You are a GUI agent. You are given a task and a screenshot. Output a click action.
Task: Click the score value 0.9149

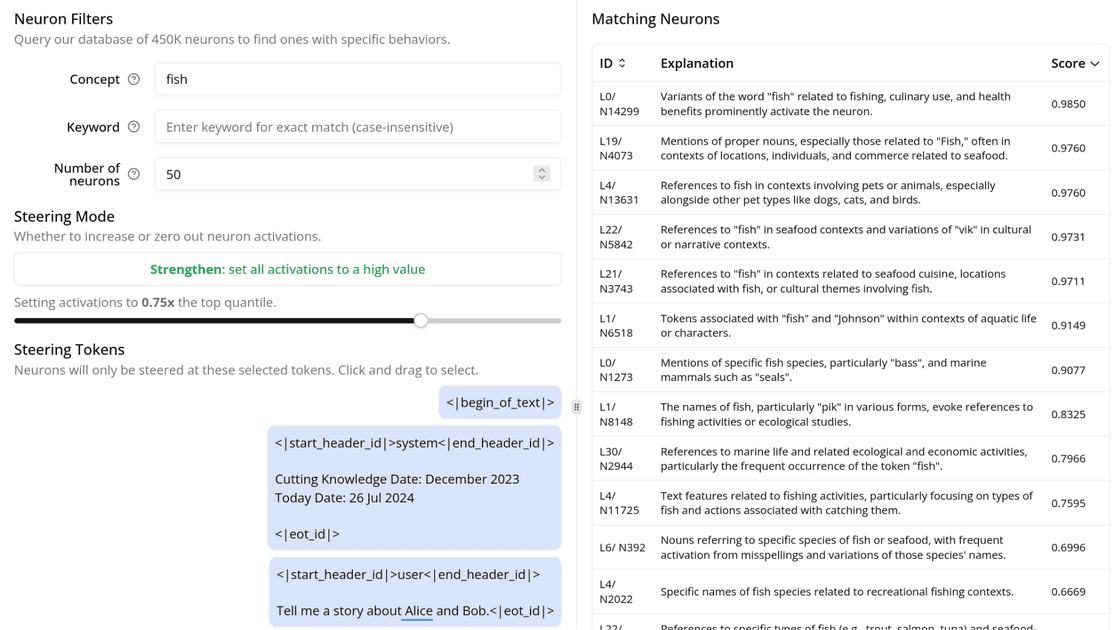click(1068, 325)
